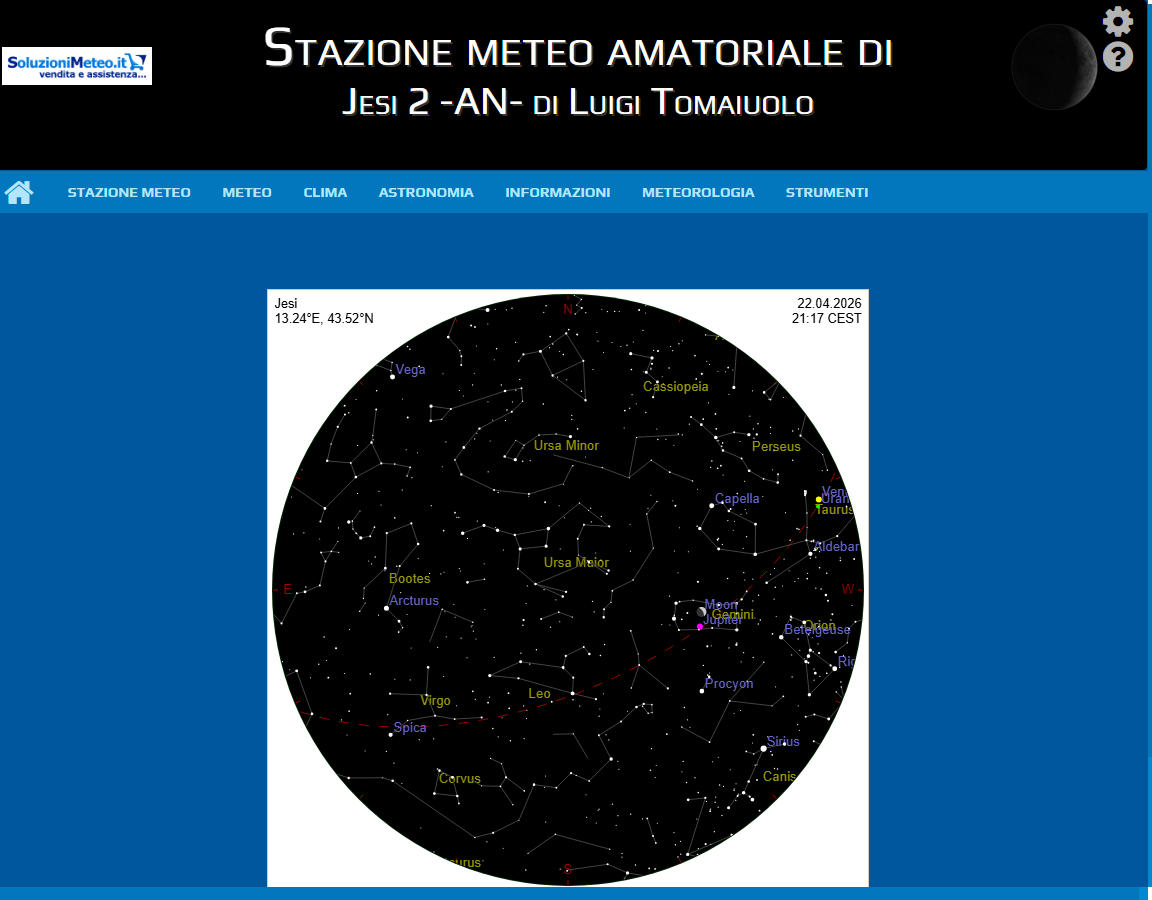Click the Moon symbol on sky map
This screenshot has height=900, width=1152.
[x=702, y=611]
